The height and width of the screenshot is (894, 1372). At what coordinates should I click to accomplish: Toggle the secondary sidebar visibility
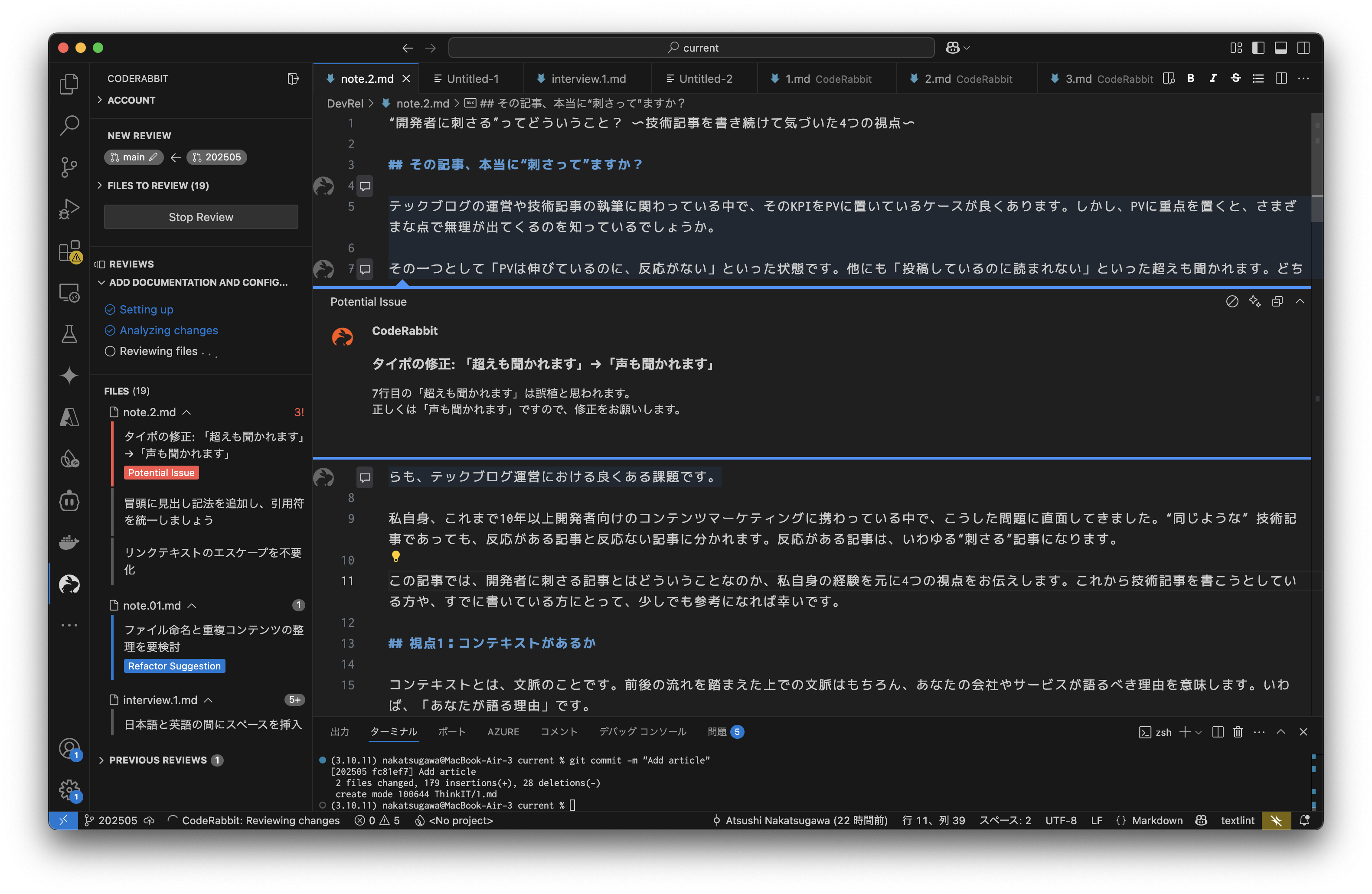pyautogui.click(x=1304, y=48)
